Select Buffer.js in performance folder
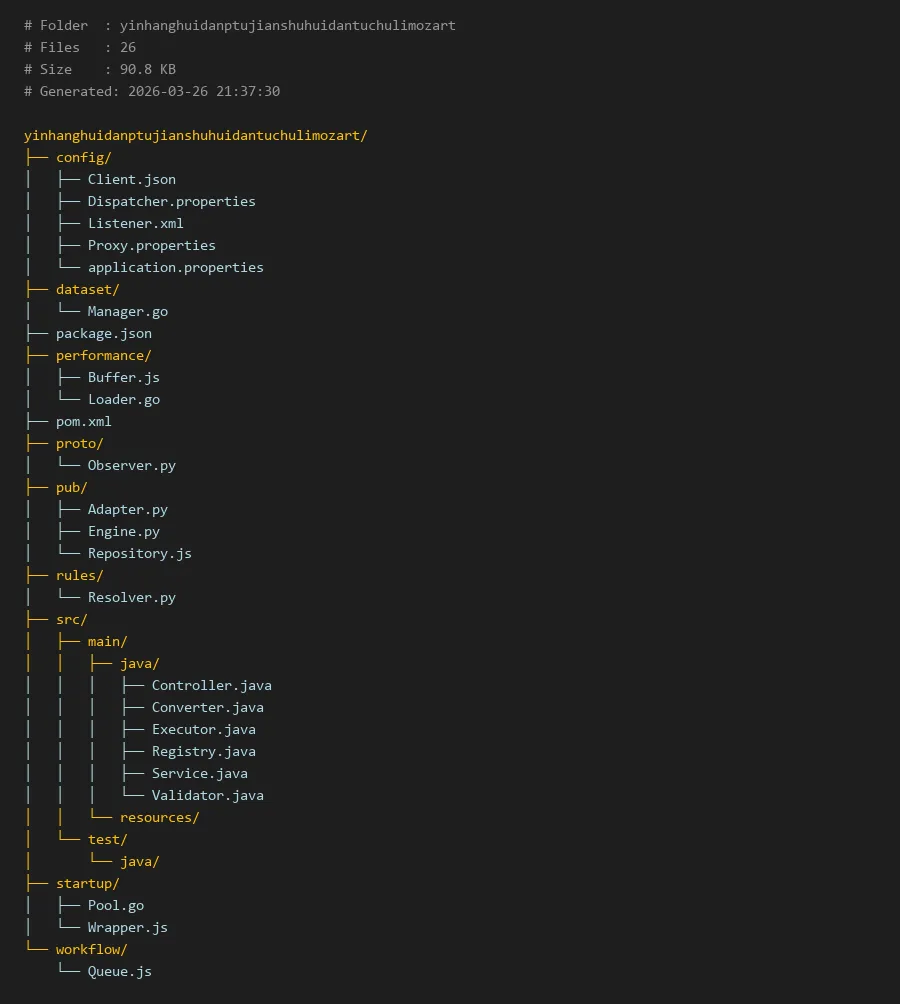This screenshot has height=1004, width=900. pyautogui.click(x=123, y=377)
